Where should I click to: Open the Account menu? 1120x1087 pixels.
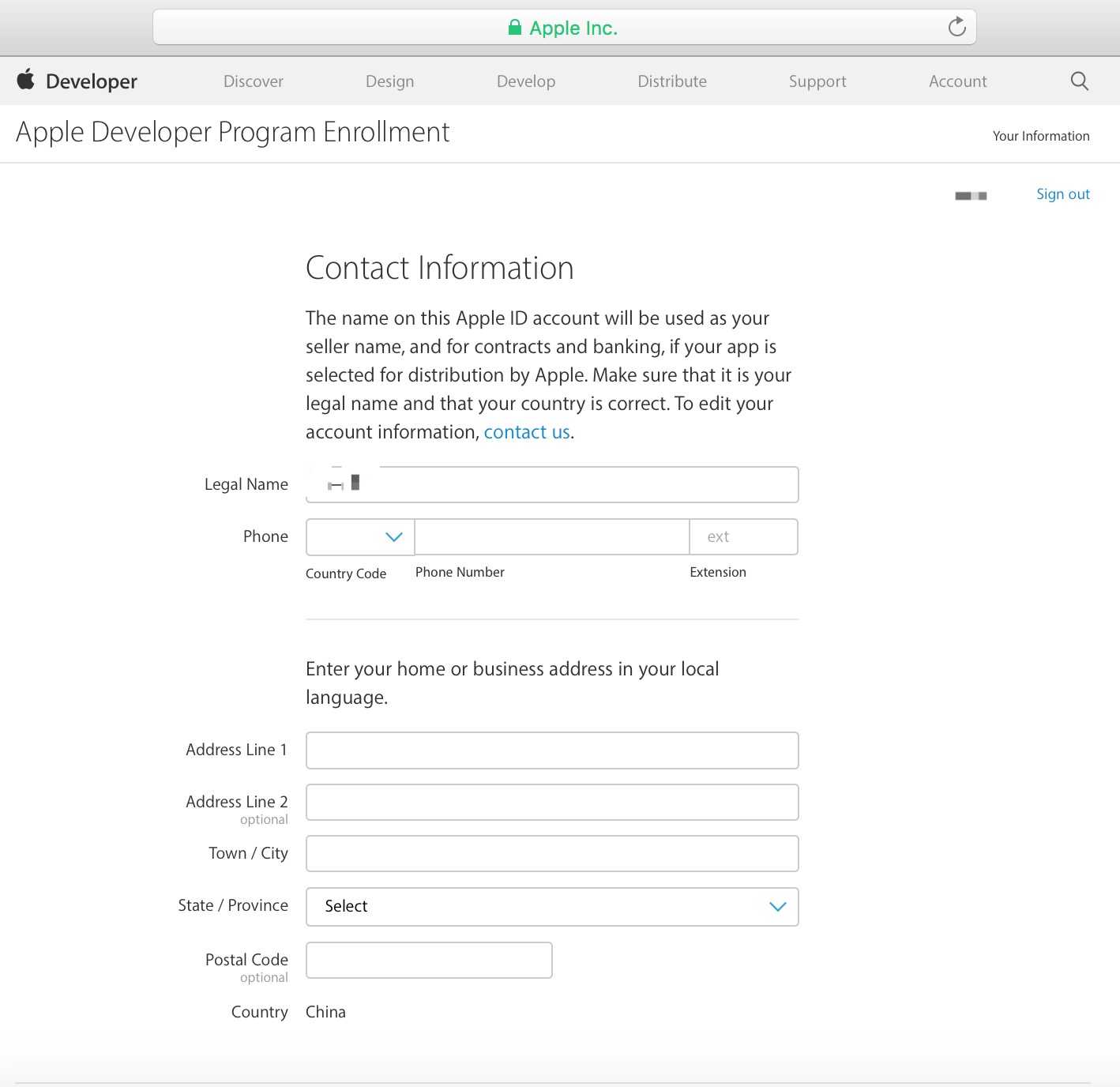(957, 81)
